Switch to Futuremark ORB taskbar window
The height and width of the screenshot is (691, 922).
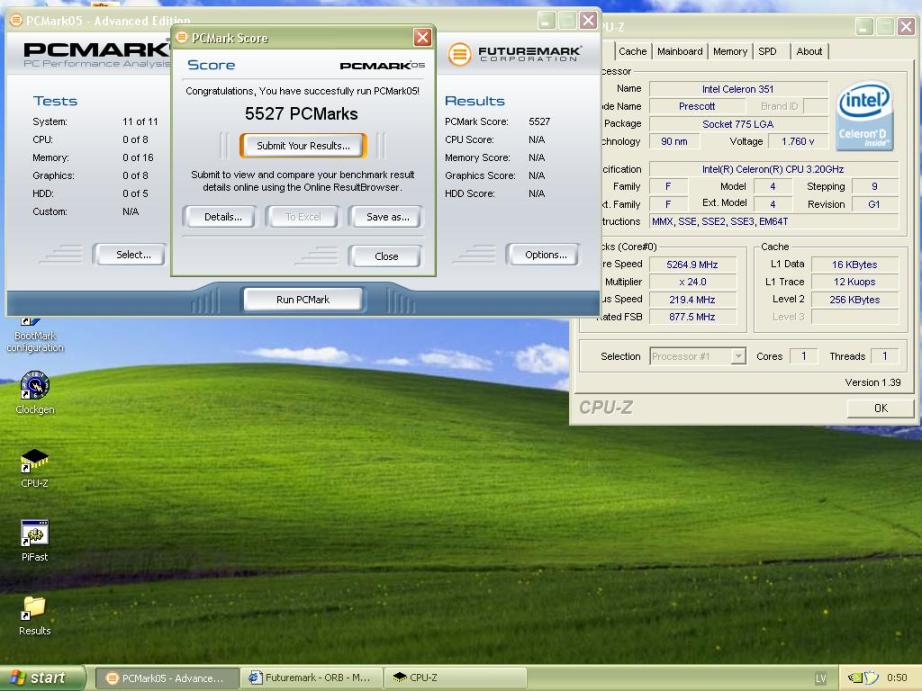[x=312, y=678]
